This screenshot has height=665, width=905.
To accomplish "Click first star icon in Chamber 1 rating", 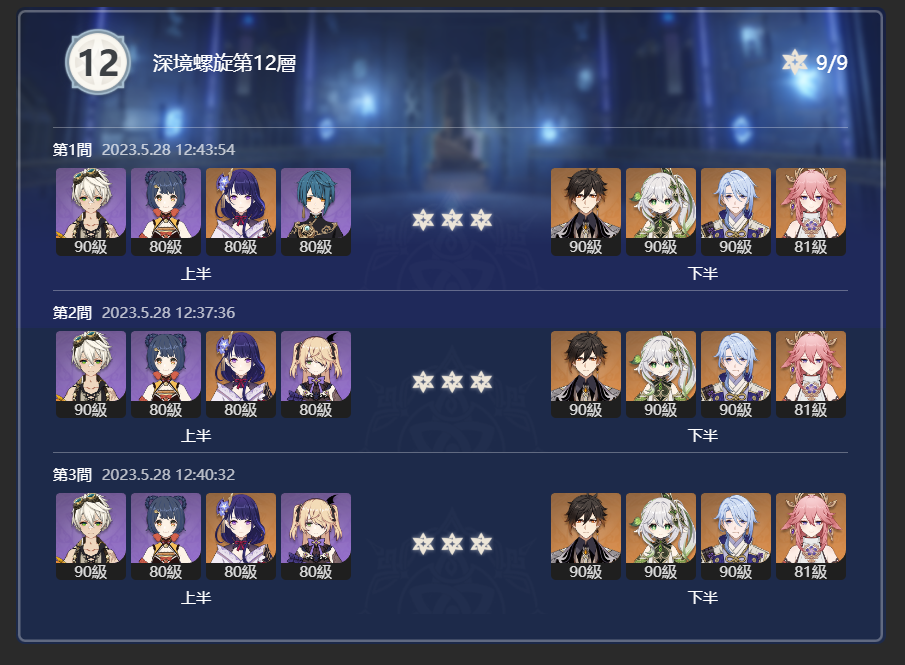I will (423, 219).
